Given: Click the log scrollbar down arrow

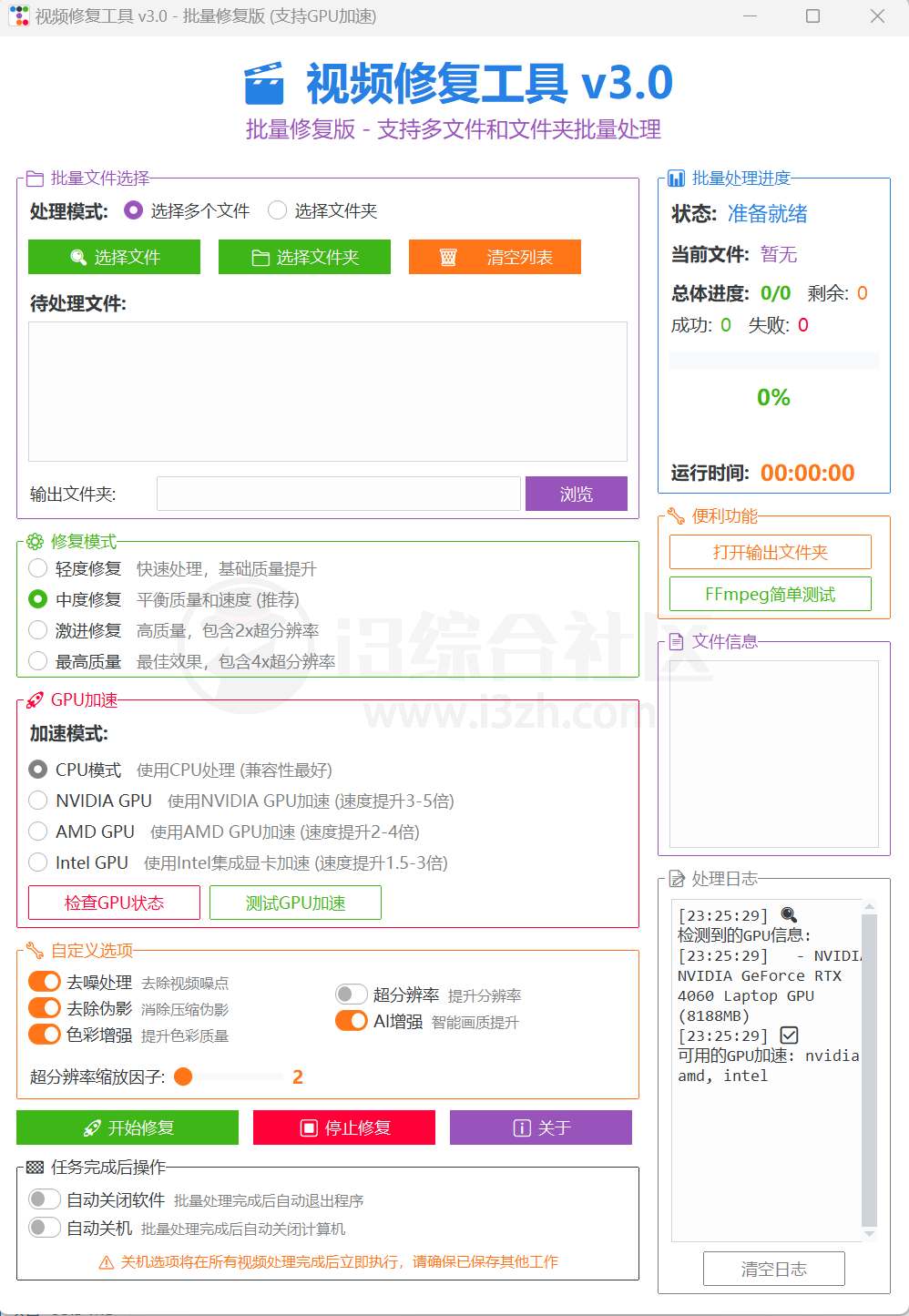Looking at the screenshot, I should [869, 1234].
